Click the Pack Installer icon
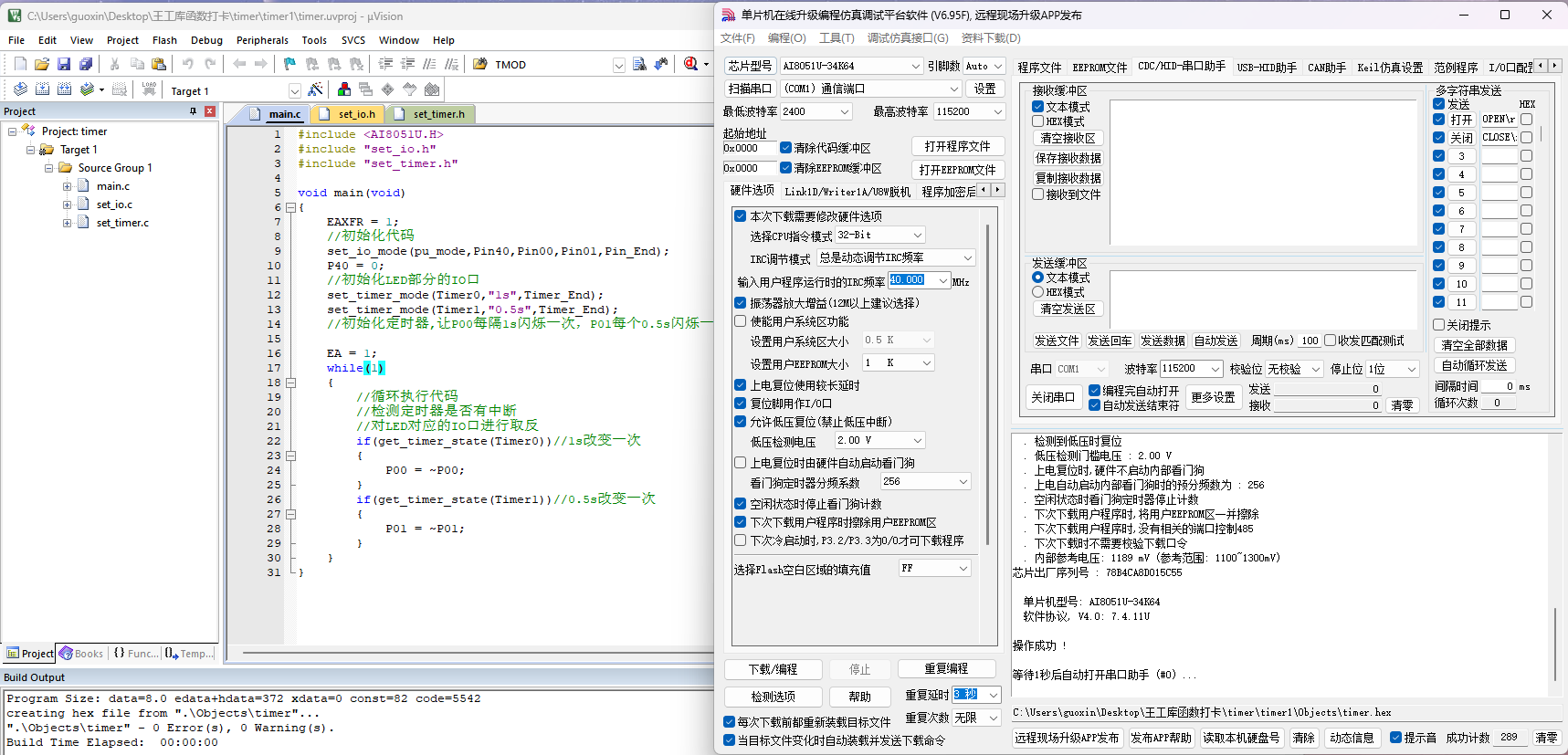This screenshot has height=755, width=1568. click(x=432, y=89)
